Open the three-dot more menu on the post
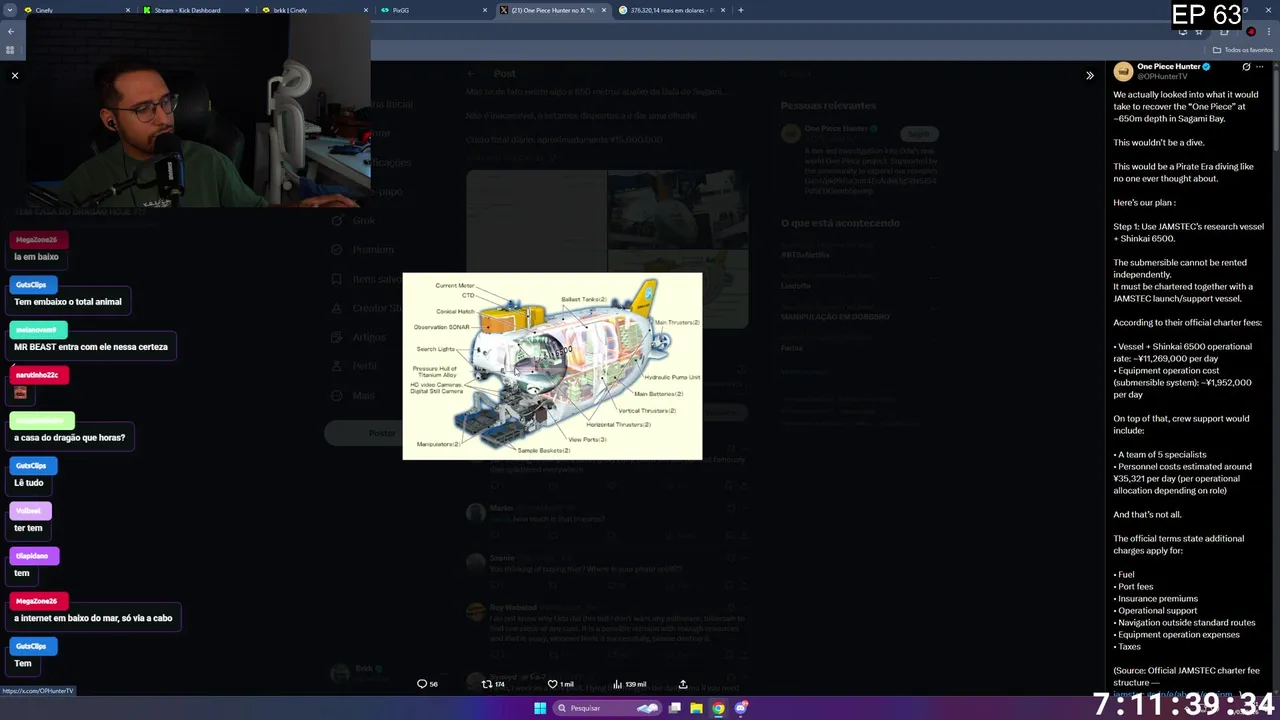This screenshot has height=720, width=1280. tap(1260, 67)
